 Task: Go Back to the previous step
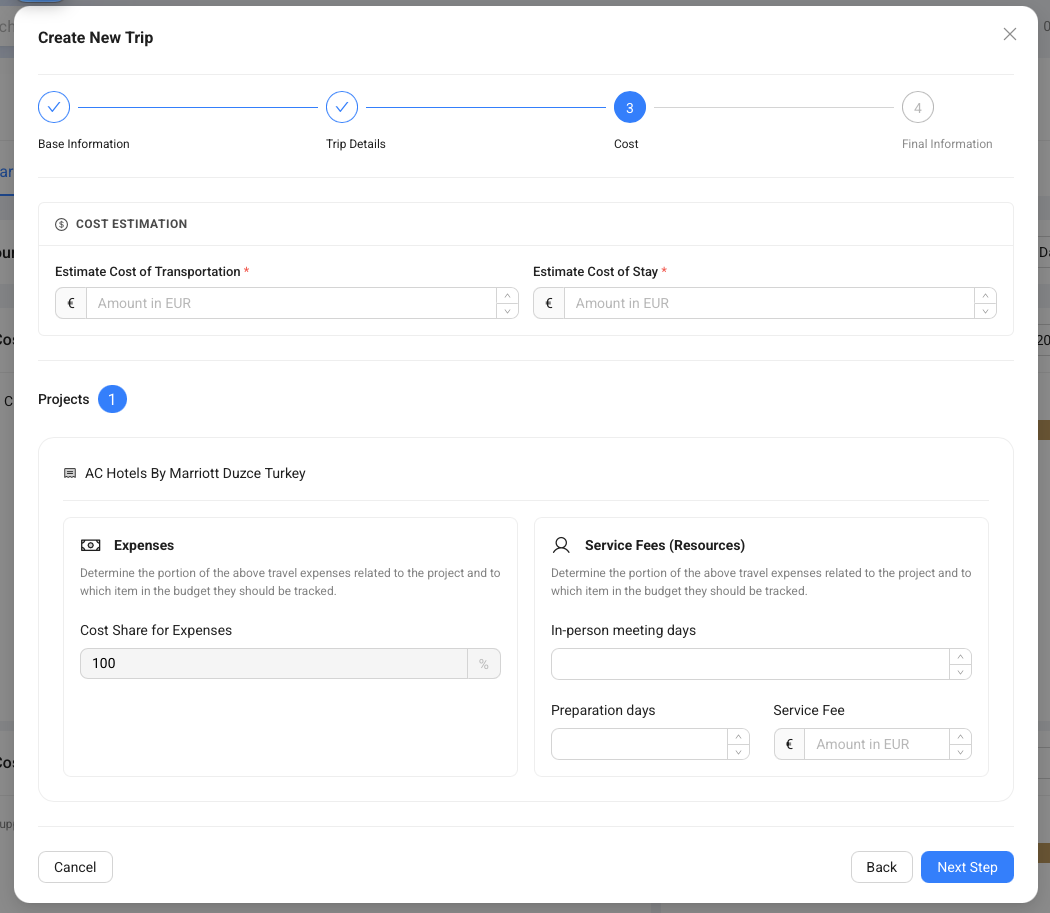[x=881, y=867]
